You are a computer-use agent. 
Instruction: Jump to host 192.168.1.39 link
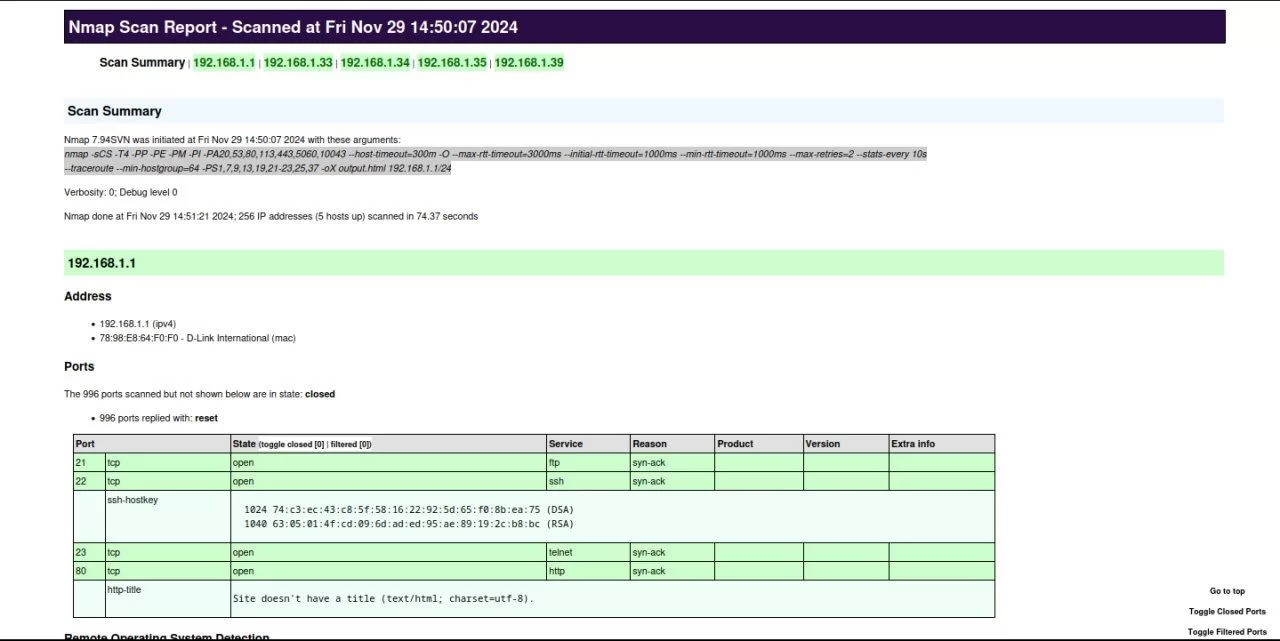tap(529, 62)
